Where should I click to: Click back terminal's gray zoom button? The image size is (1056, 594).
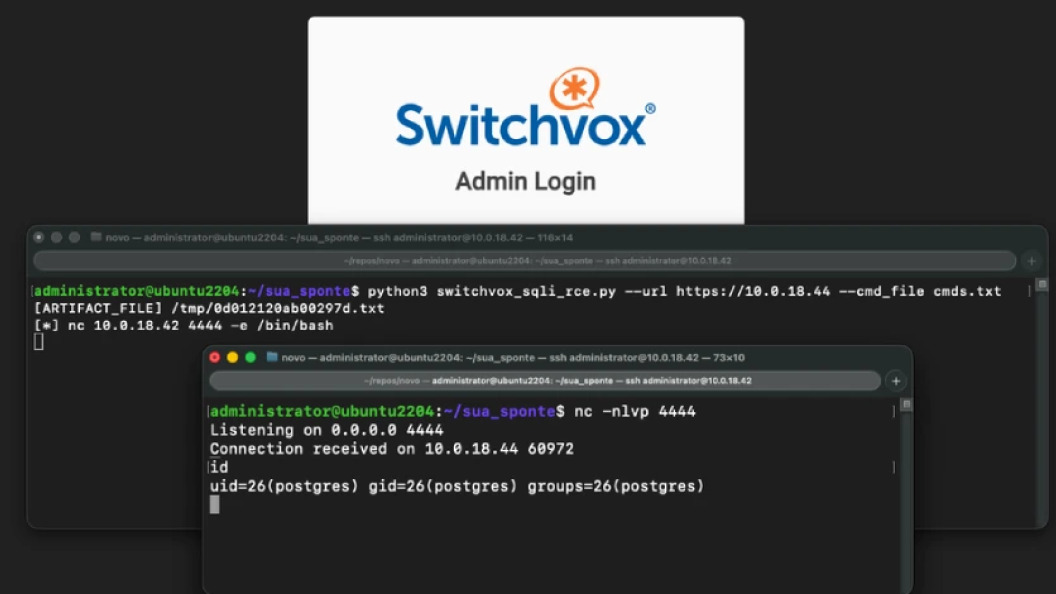[x=75, y=238]
